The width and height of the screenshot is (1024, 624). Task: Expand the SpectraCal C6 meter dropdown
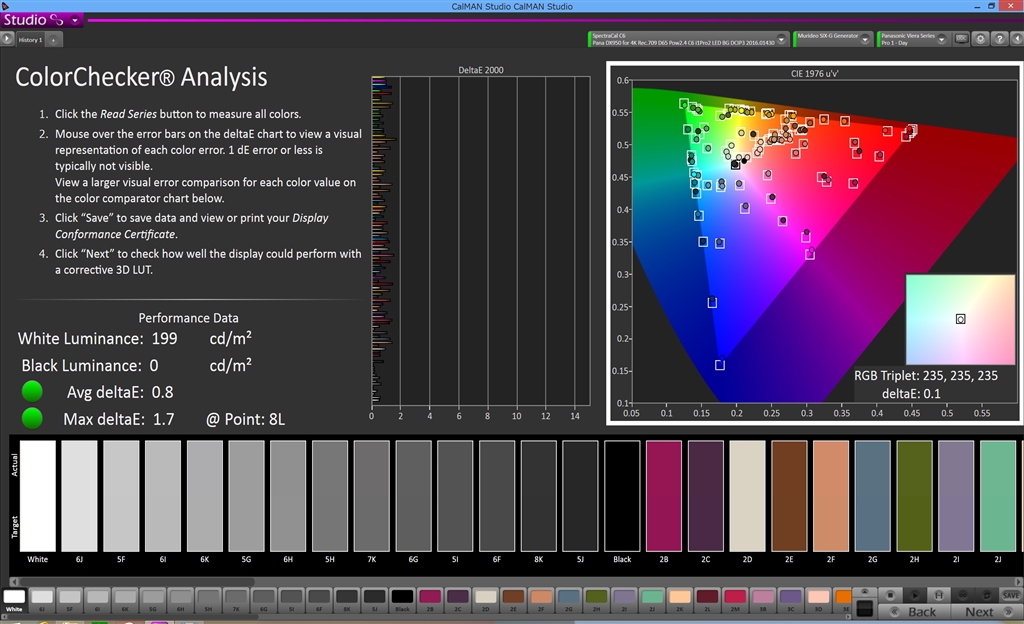click(x=782, y=39)
